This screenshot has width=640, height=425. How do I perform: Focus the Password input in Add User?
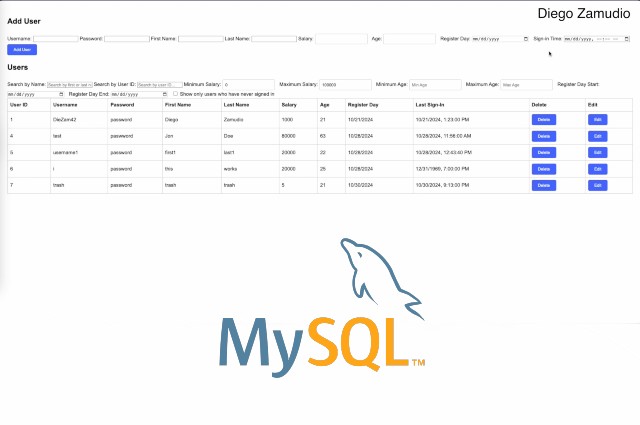click(x=127, y=39)
